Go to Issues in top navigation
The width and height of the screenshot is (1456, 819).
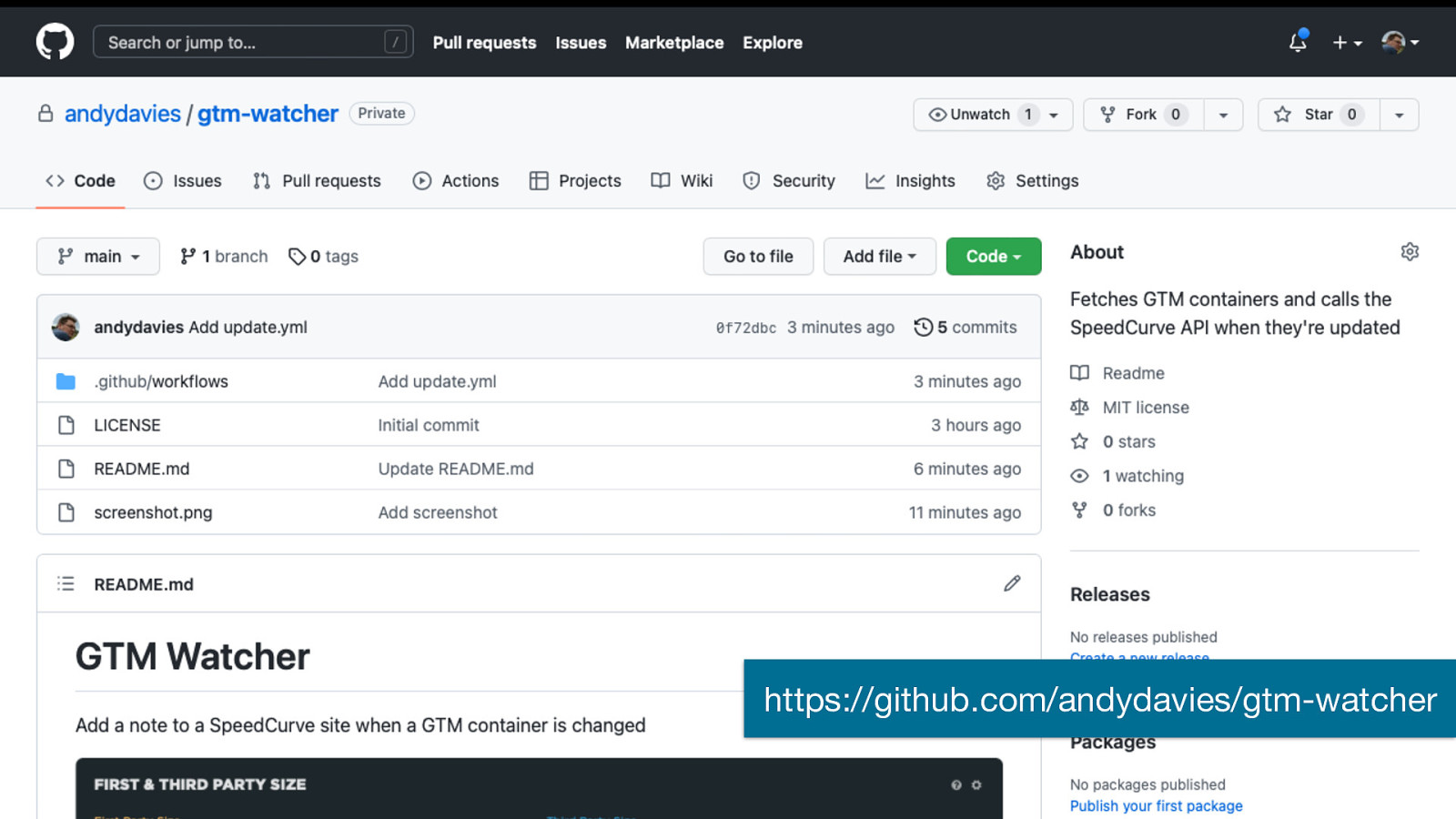pyautogui.click(x=581, y=43)
